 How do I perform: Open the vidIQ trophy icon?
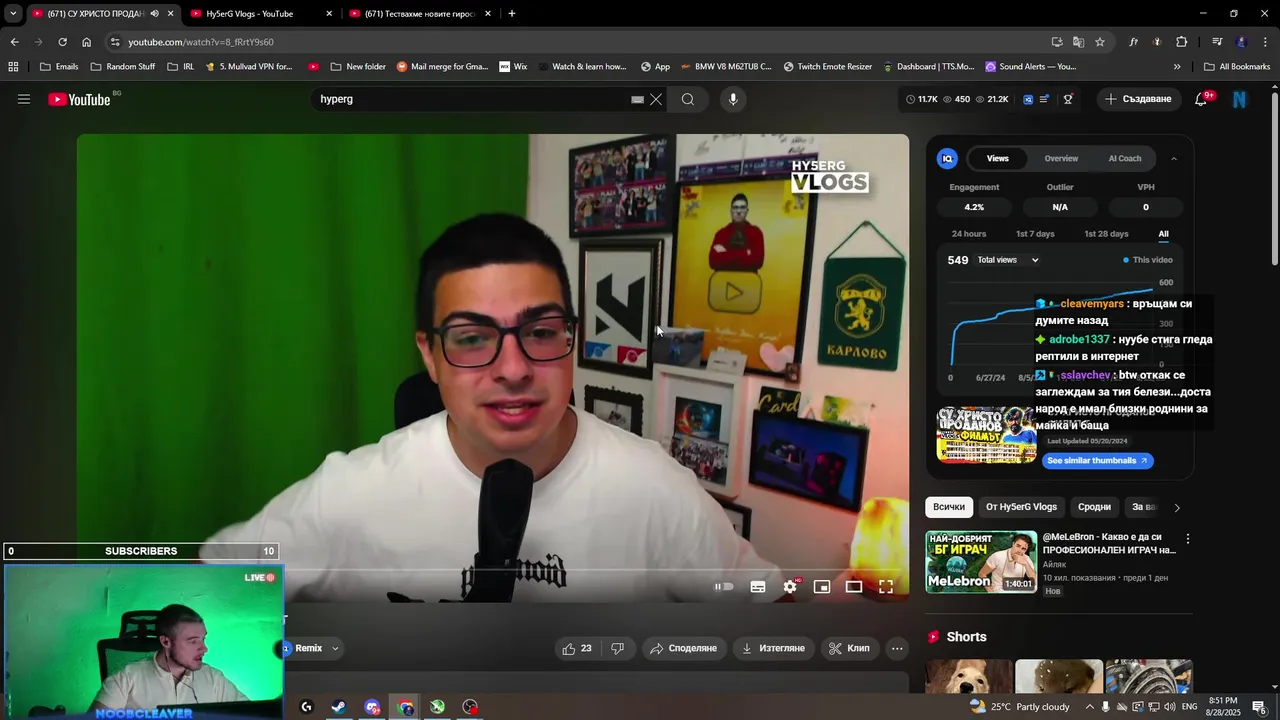[x=1068, y=99]
